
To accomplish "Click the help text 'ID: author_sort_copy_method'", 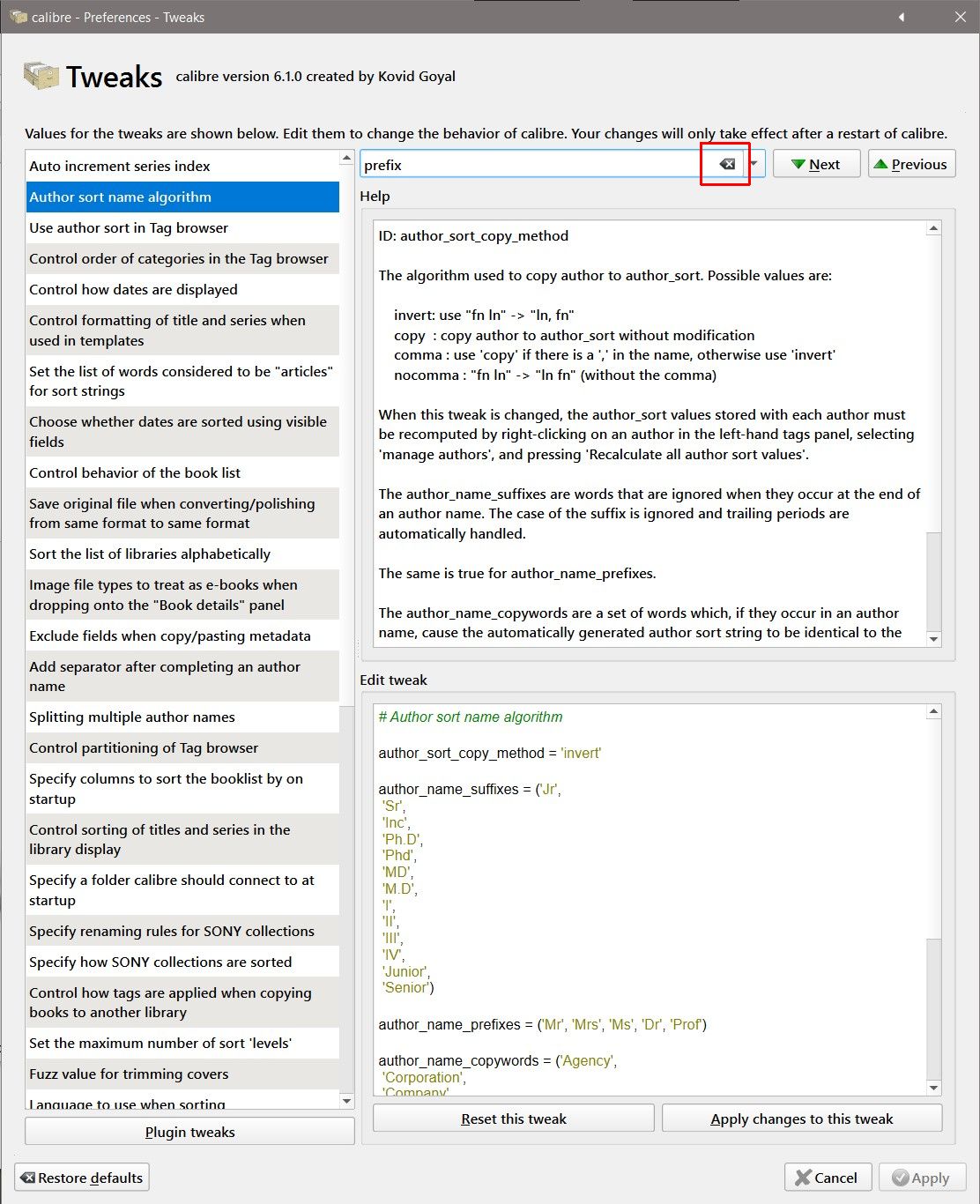I will click(473, 235).
